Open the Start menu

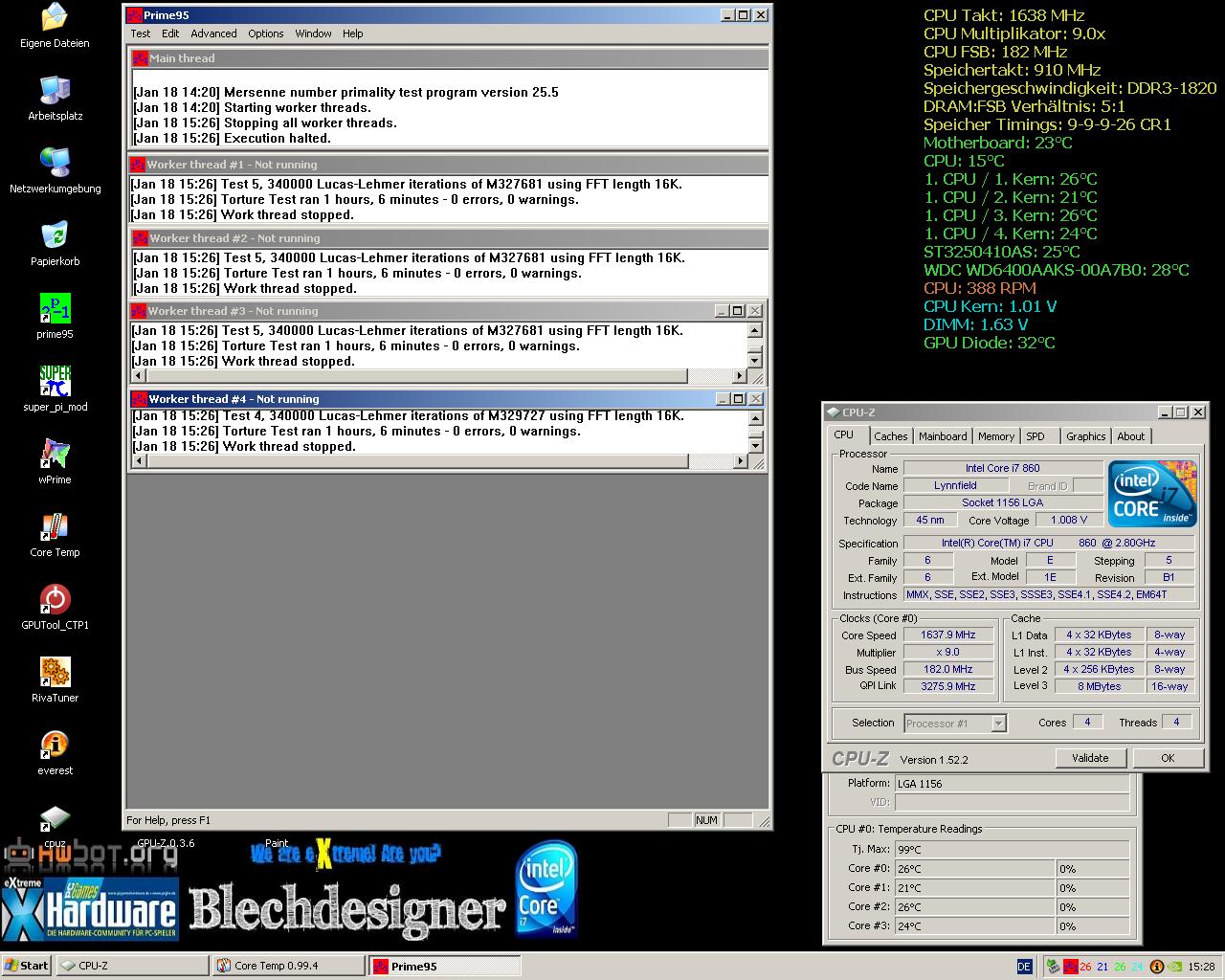tap(27, 966)
